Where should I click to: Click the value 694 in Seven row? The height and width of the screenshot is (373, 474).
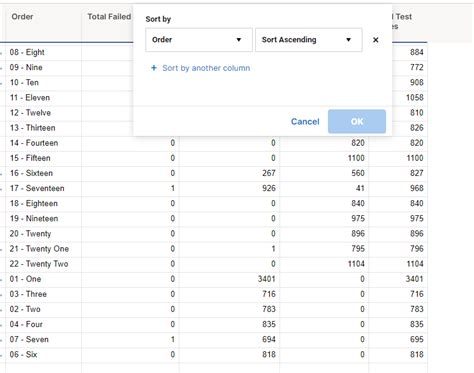[269, 339]
